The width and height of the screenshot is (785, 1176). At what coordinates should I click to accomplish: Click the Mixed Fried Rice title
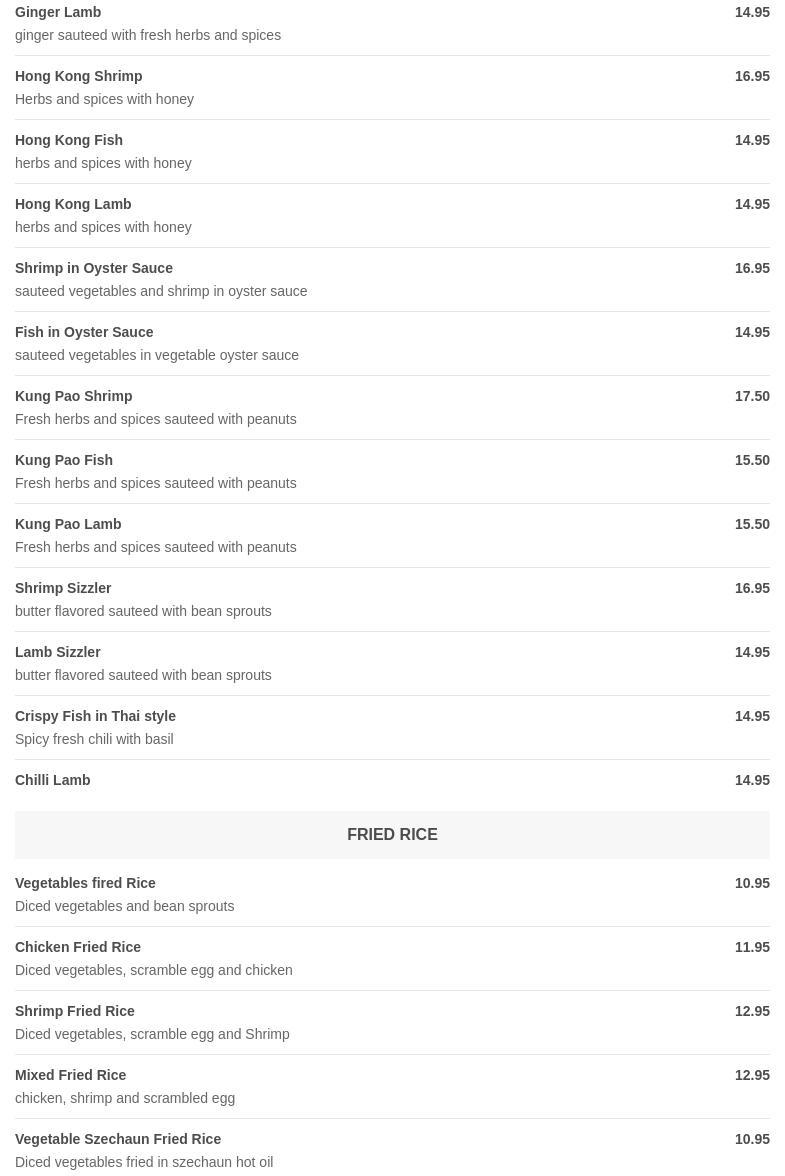click(70, 1075)
